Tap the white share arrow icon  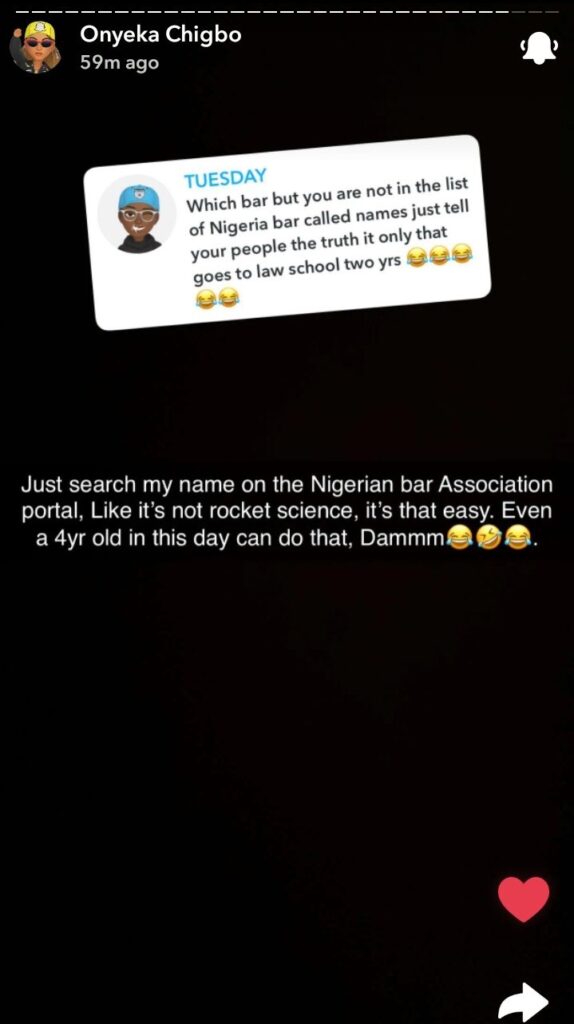pos(522,1002)
